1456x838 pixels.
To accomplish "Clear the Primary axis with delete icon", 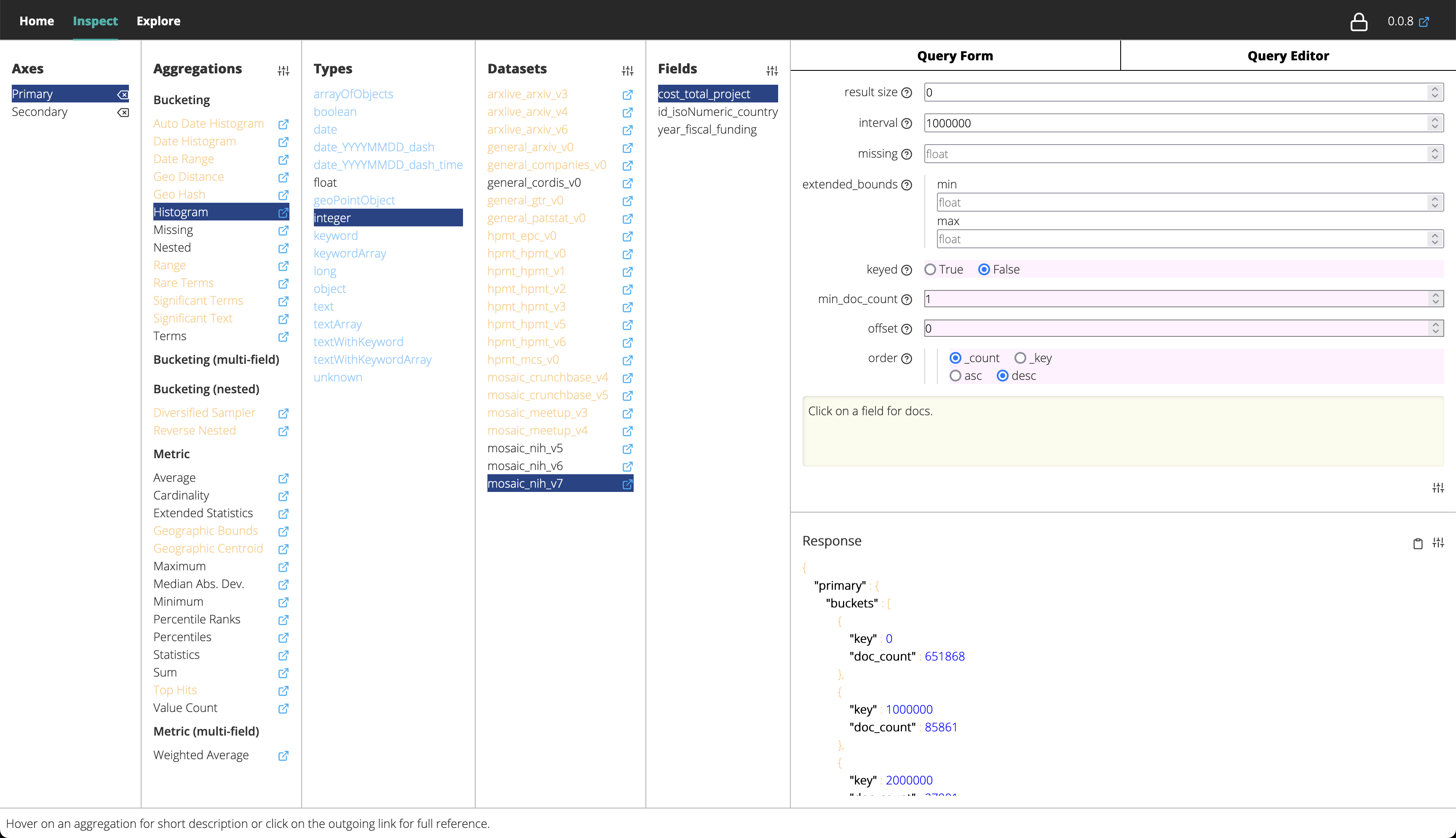I will (x=123, y=94).
